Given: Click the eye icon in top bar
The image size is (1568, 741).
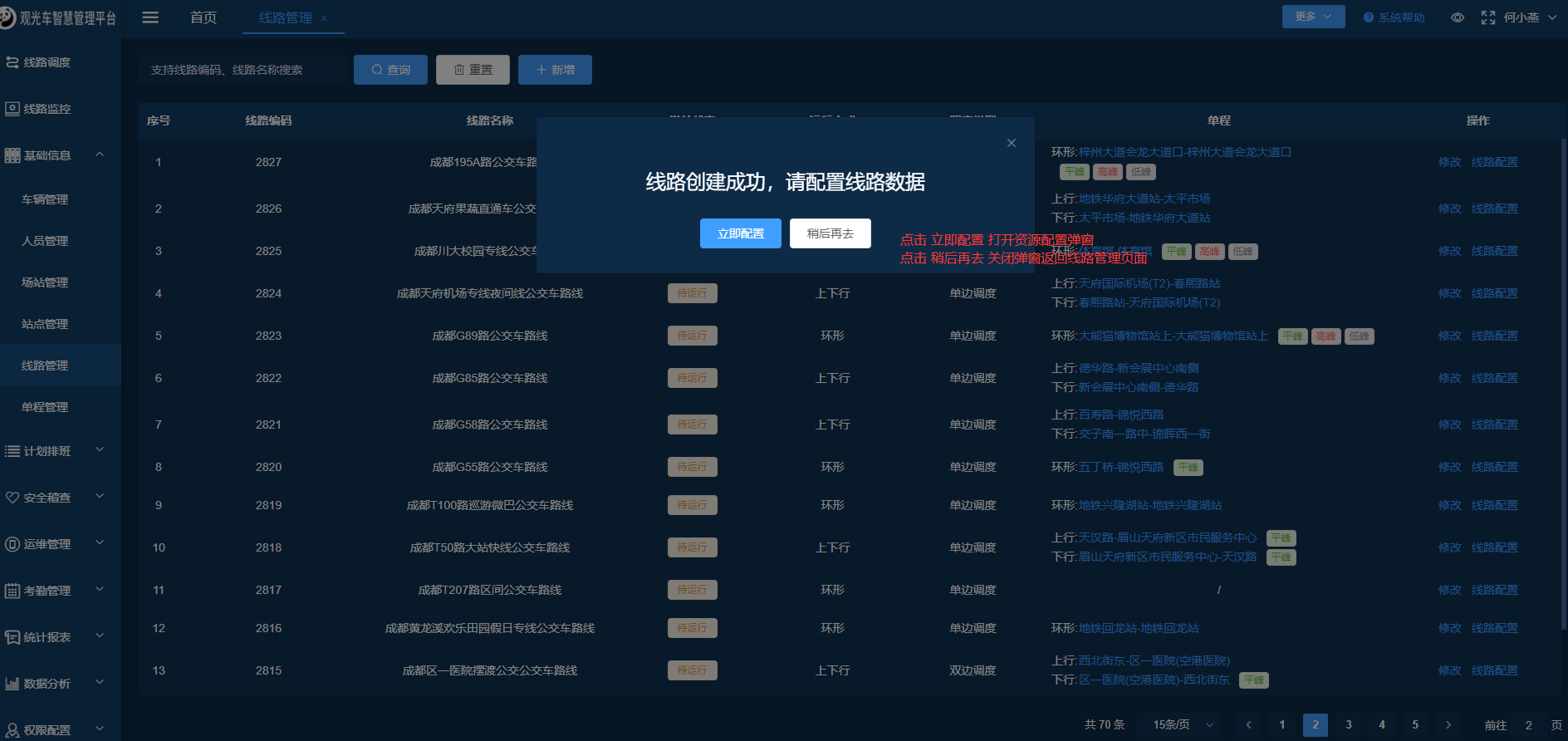Looking at the screenshot, I should click(x=1457, y=17).
